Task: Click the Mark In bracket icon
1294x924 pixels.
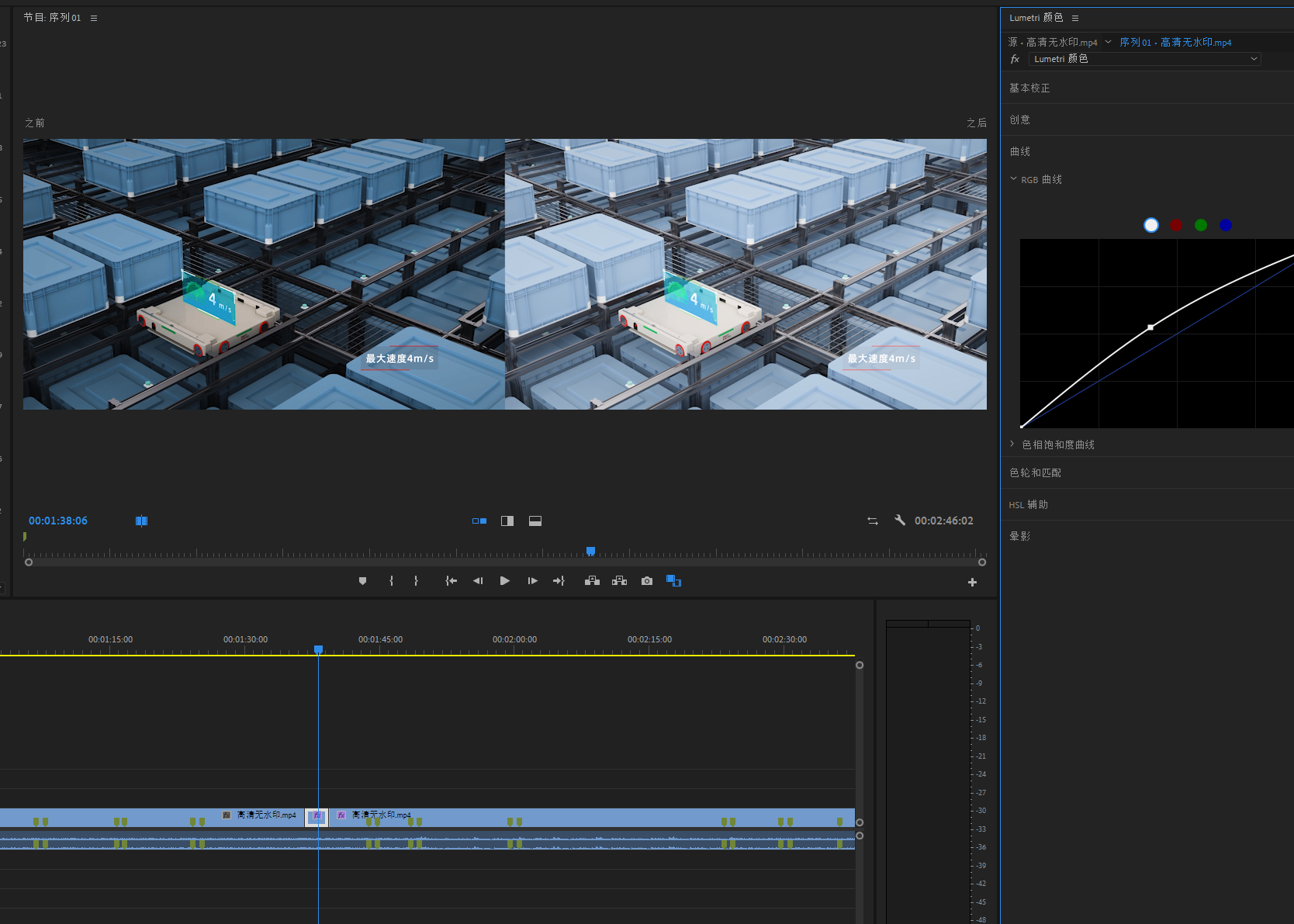Action: coord(391,581)
